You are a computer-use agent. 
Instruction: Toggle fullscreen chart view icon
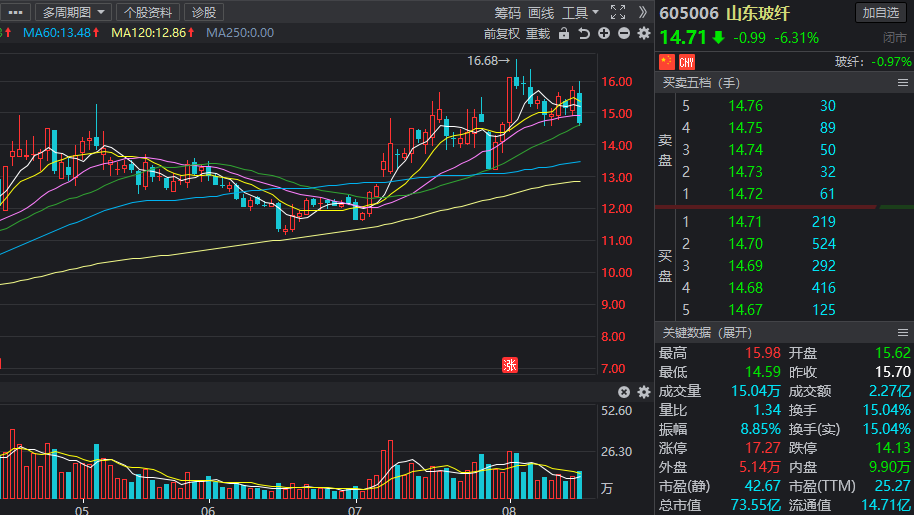[617, 12]
